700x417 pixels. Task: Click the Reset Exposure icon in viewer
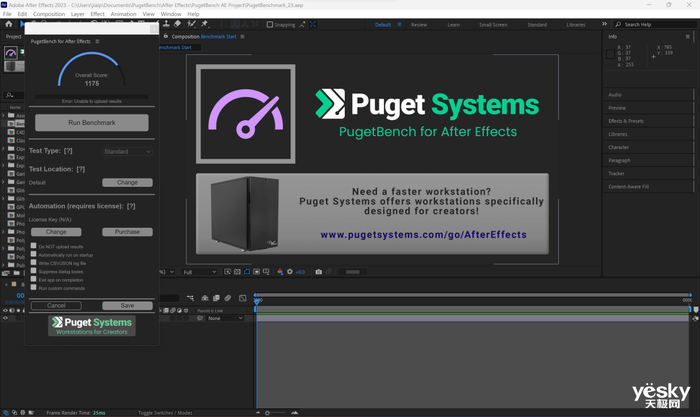coord(291,272)
